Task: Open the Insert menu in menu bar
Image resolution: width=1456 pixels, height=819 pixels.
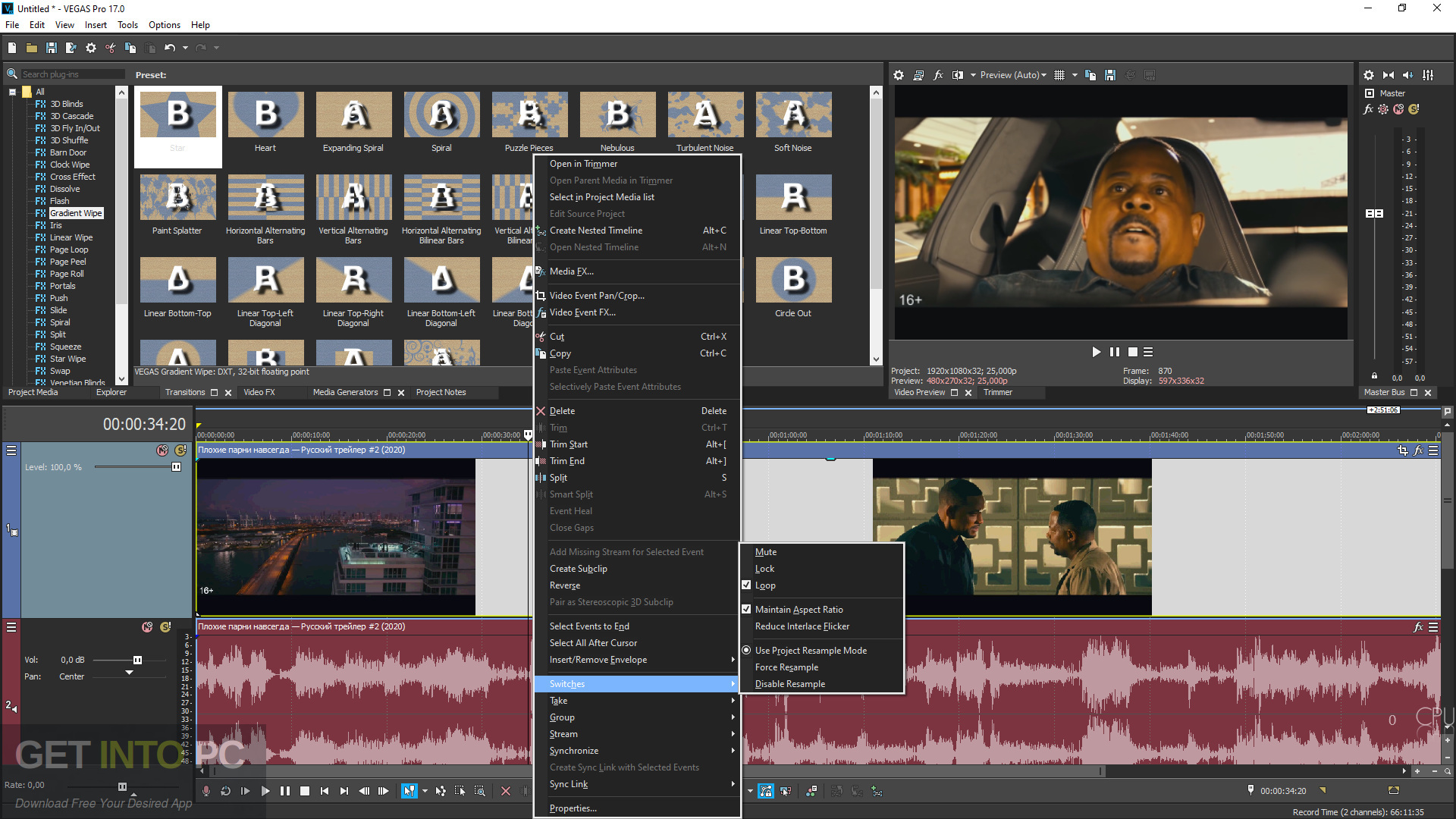Action: (x=96, y=25)
